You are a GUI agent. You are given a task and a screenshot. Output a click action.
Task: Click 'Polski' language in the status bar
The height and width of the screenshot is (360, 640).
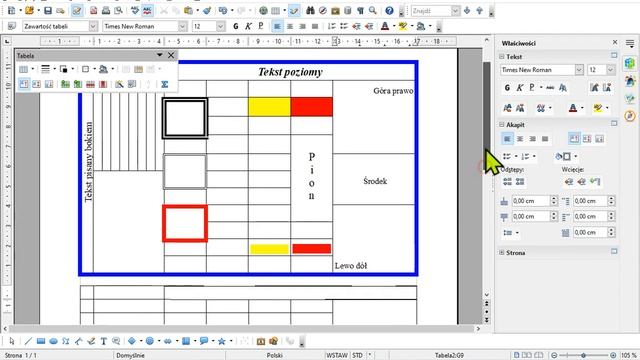tap(275, 355)
